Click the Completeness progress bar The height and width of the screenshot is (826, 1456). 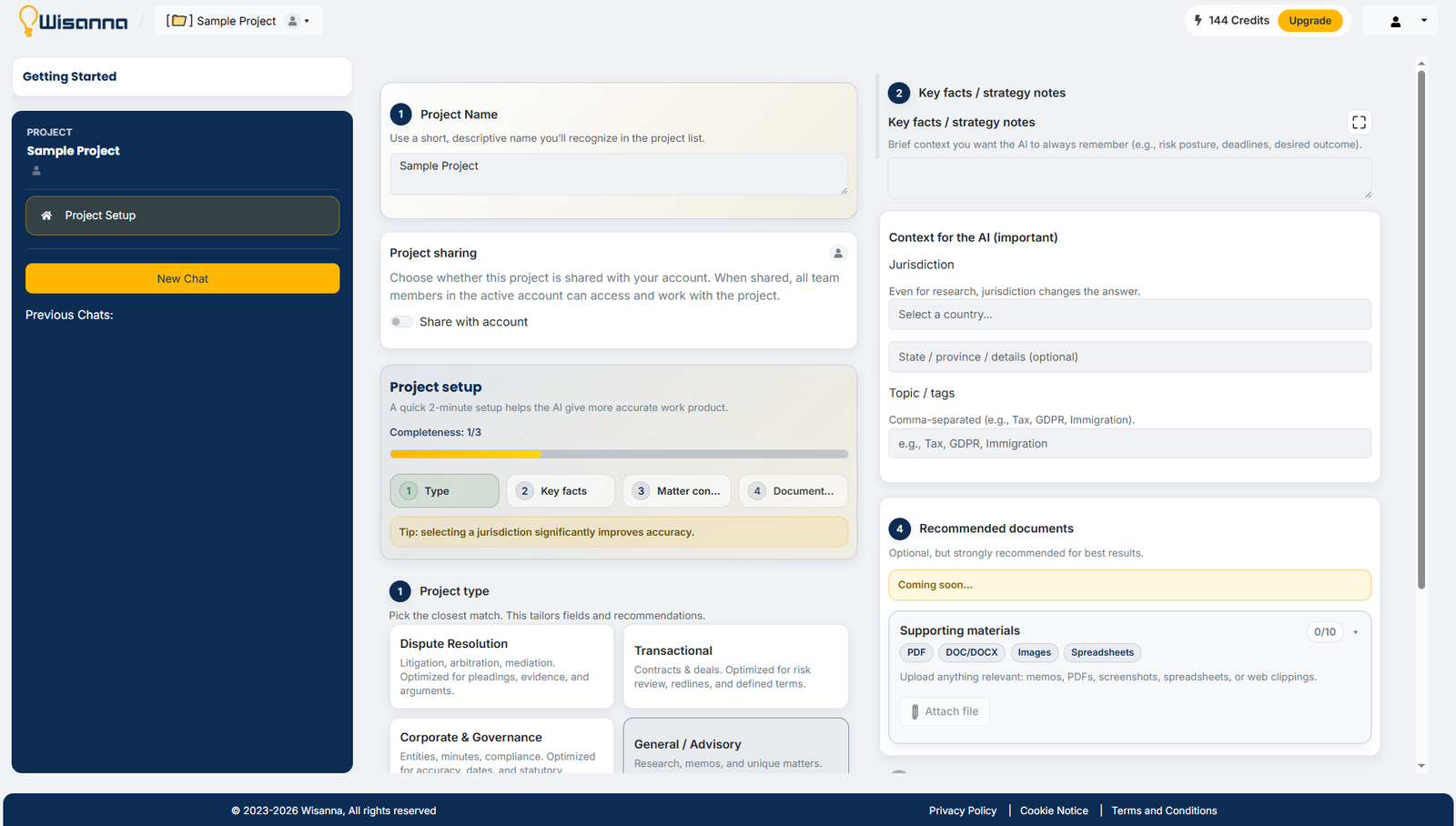[x=619, y=453]
